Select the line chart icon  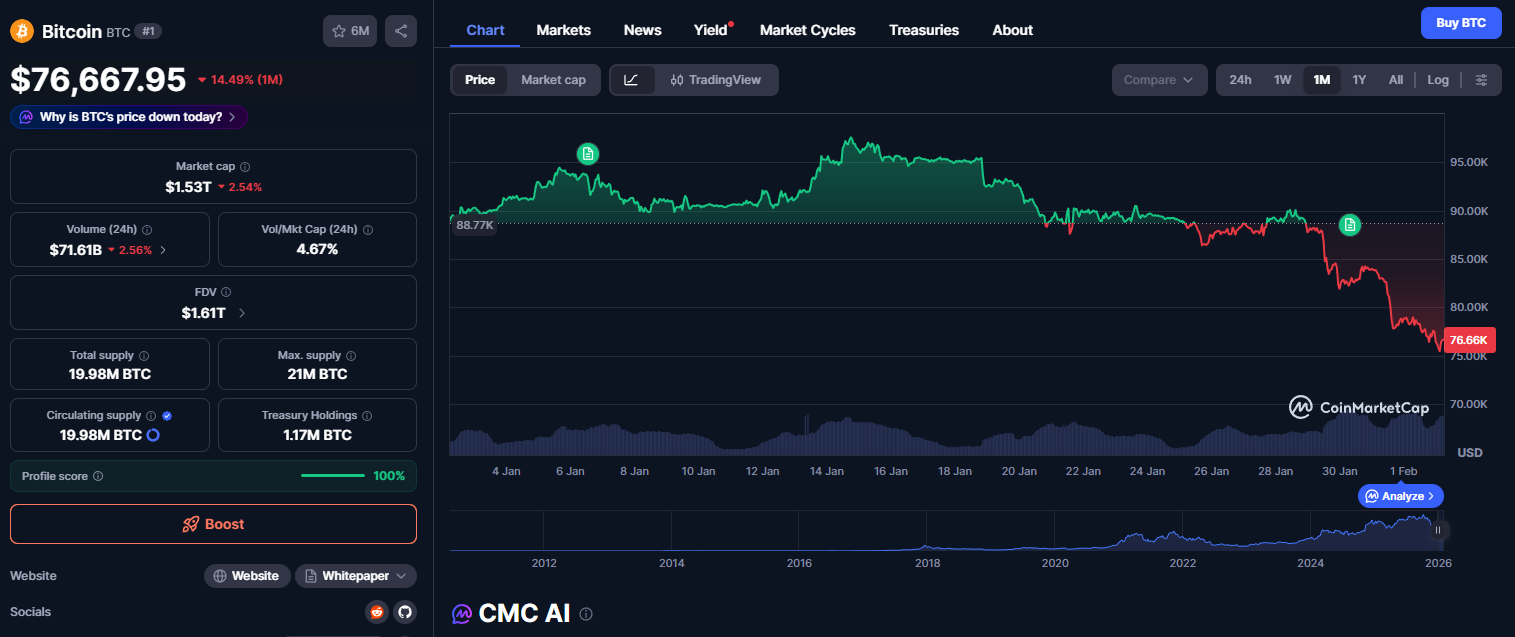click(x=631, y=80)
